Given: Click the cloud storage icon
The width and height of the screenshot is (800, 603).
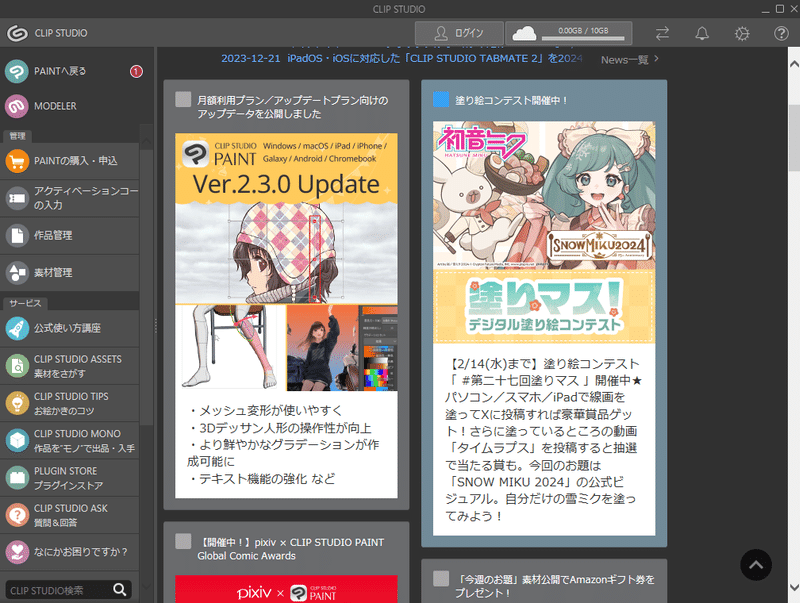Looking at the screenshot, I should (x=524, y=34).
